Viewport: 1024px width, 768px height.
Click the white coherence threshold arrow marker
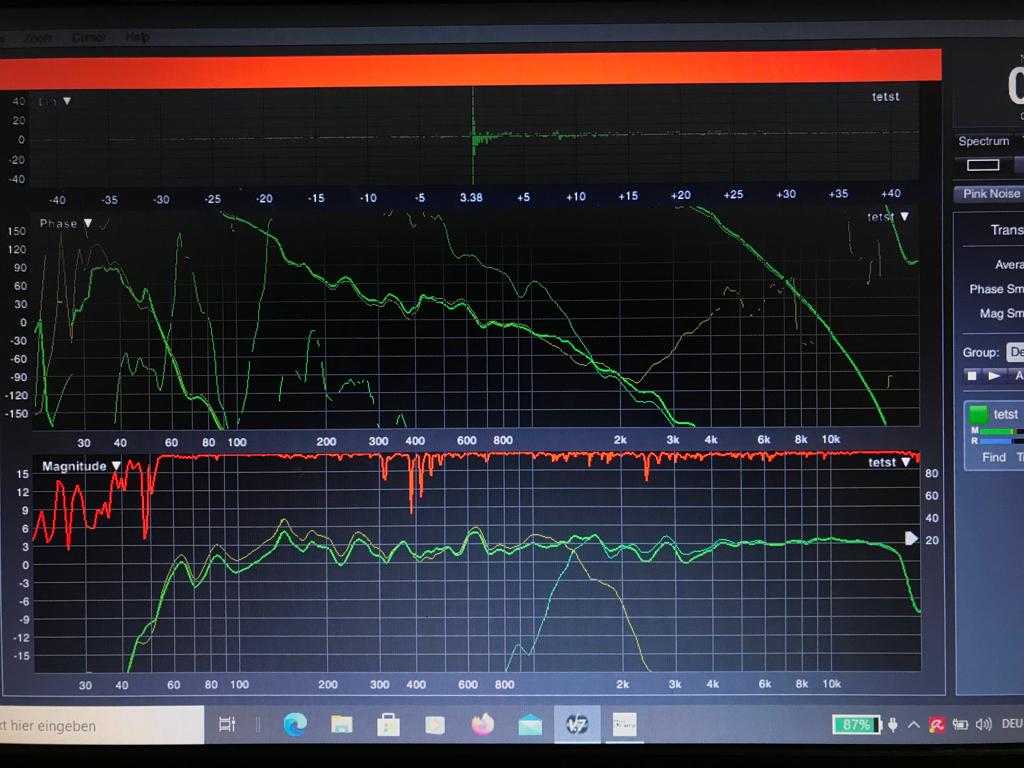click(x=910, y=539)
